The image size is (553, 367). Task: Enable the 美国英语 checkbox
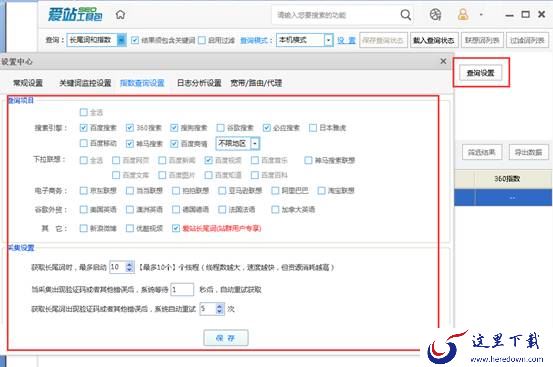(x=84, y=209)
